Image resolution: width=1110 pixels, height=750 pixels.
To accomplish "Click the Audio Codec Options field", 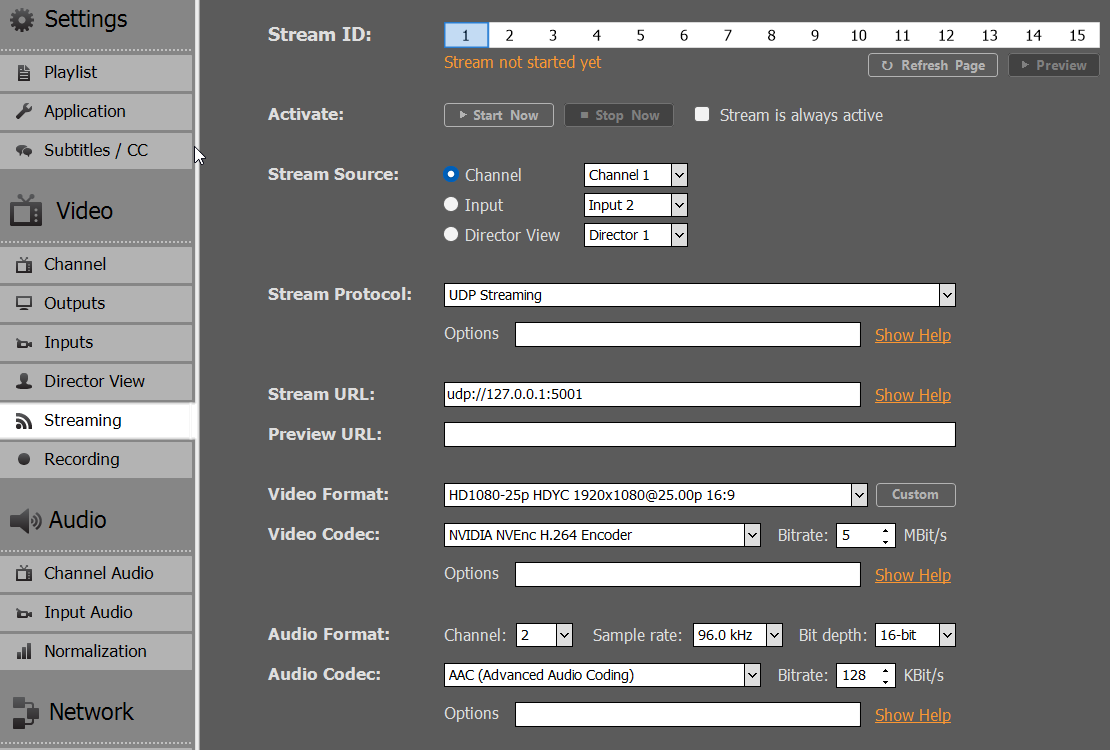I will (x=688, y=715).
